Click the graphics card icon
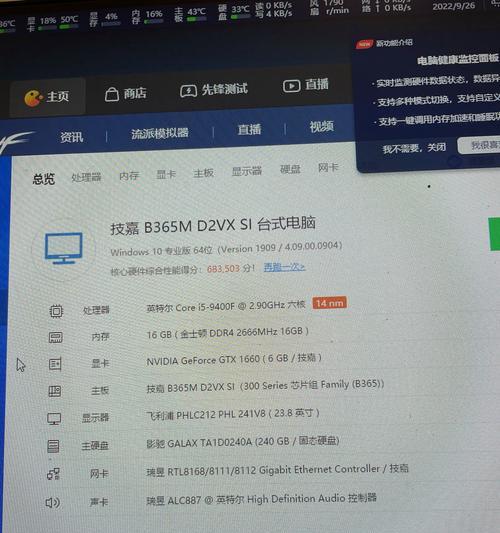 pyautogui.click(x=55, y=364)
